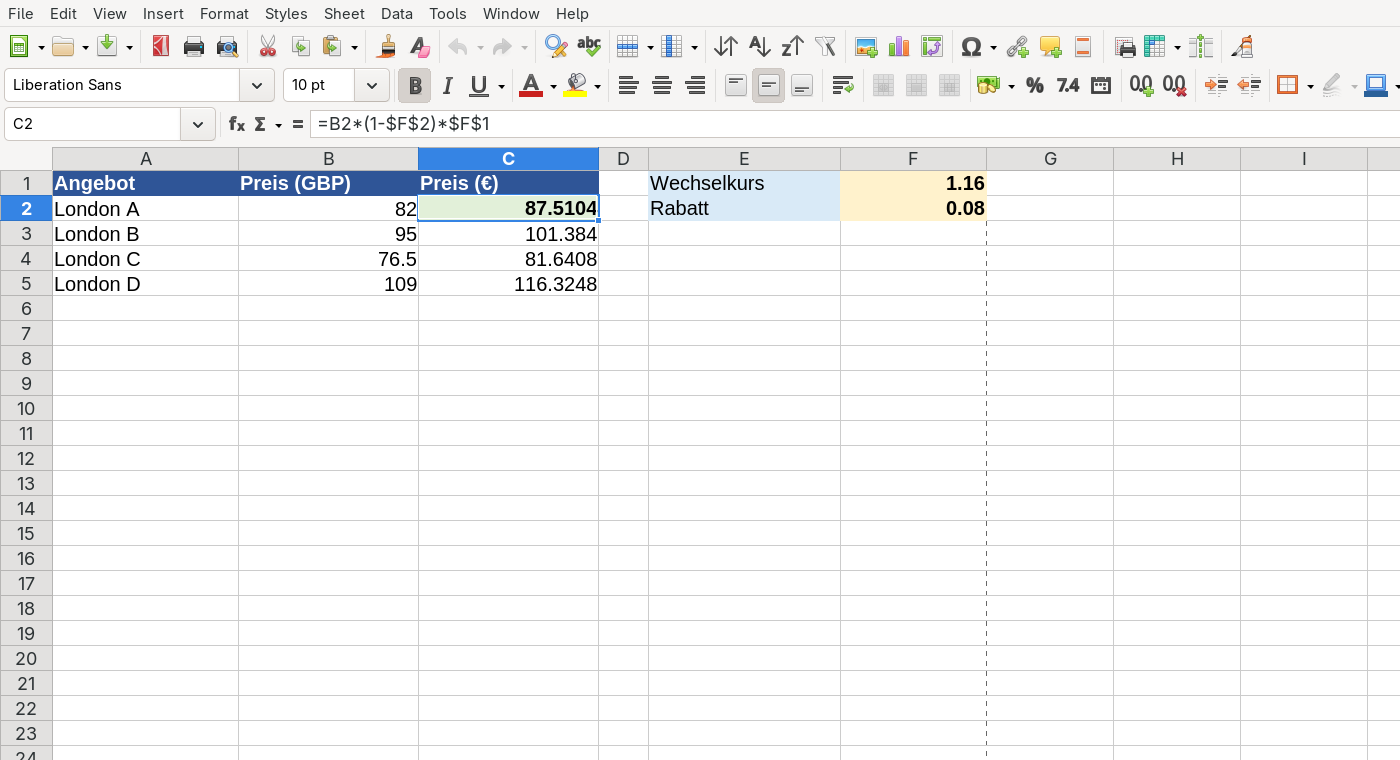Insert a comment
Image resolution: width=1400 pixels, height=760 pixels.
pyautogui.click(x=1050, y=46)
